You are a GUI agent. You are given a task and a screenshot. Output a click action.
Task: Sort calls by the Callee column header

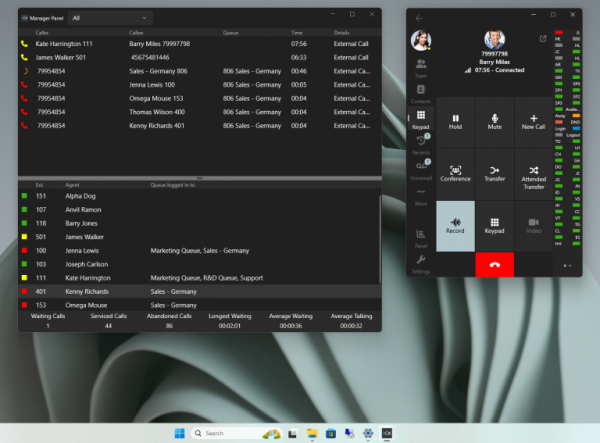pos(136,33)
